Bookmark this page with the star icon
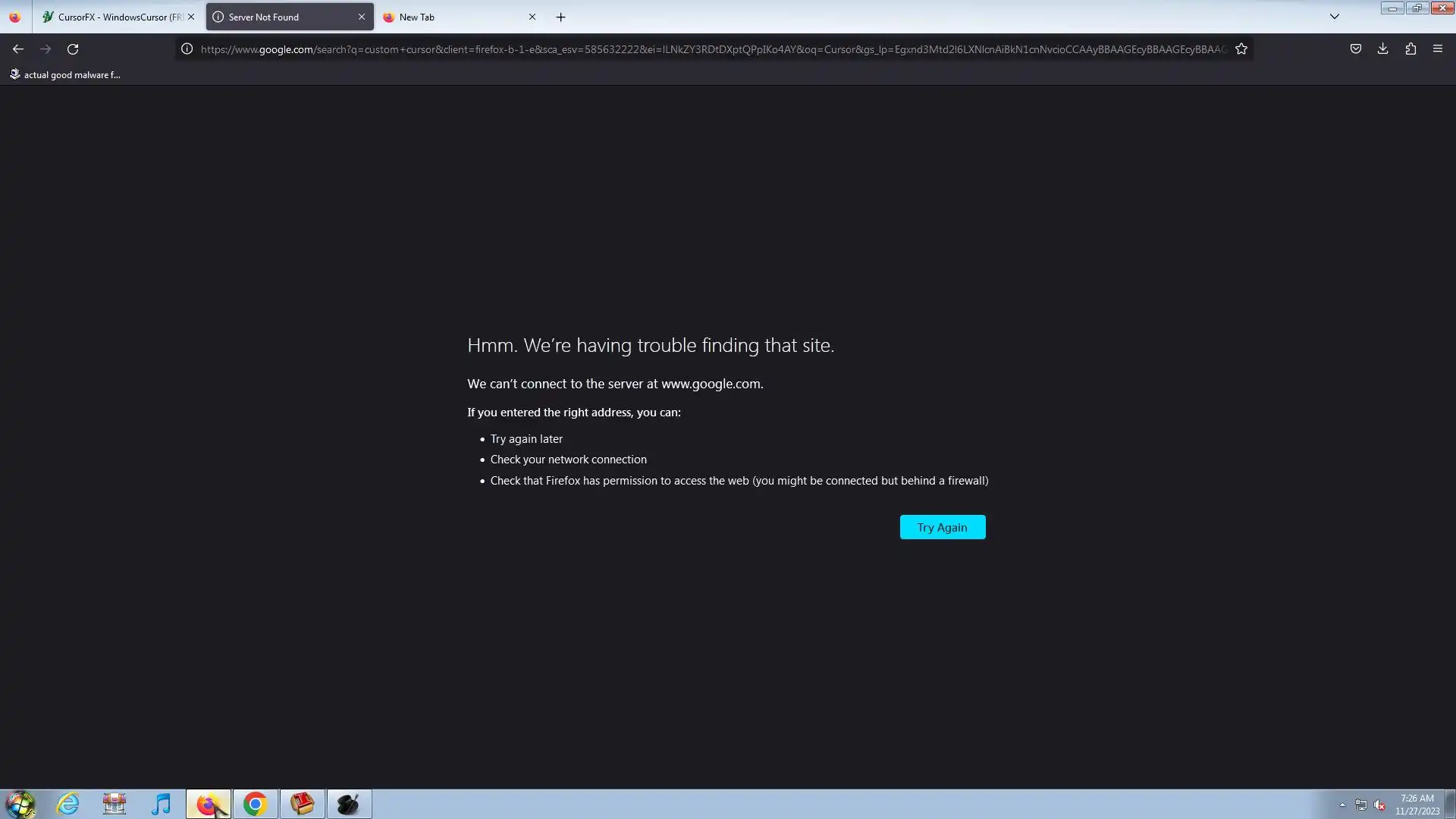Viewport: 1456px width, 819px height. [x=1241, y=49]
